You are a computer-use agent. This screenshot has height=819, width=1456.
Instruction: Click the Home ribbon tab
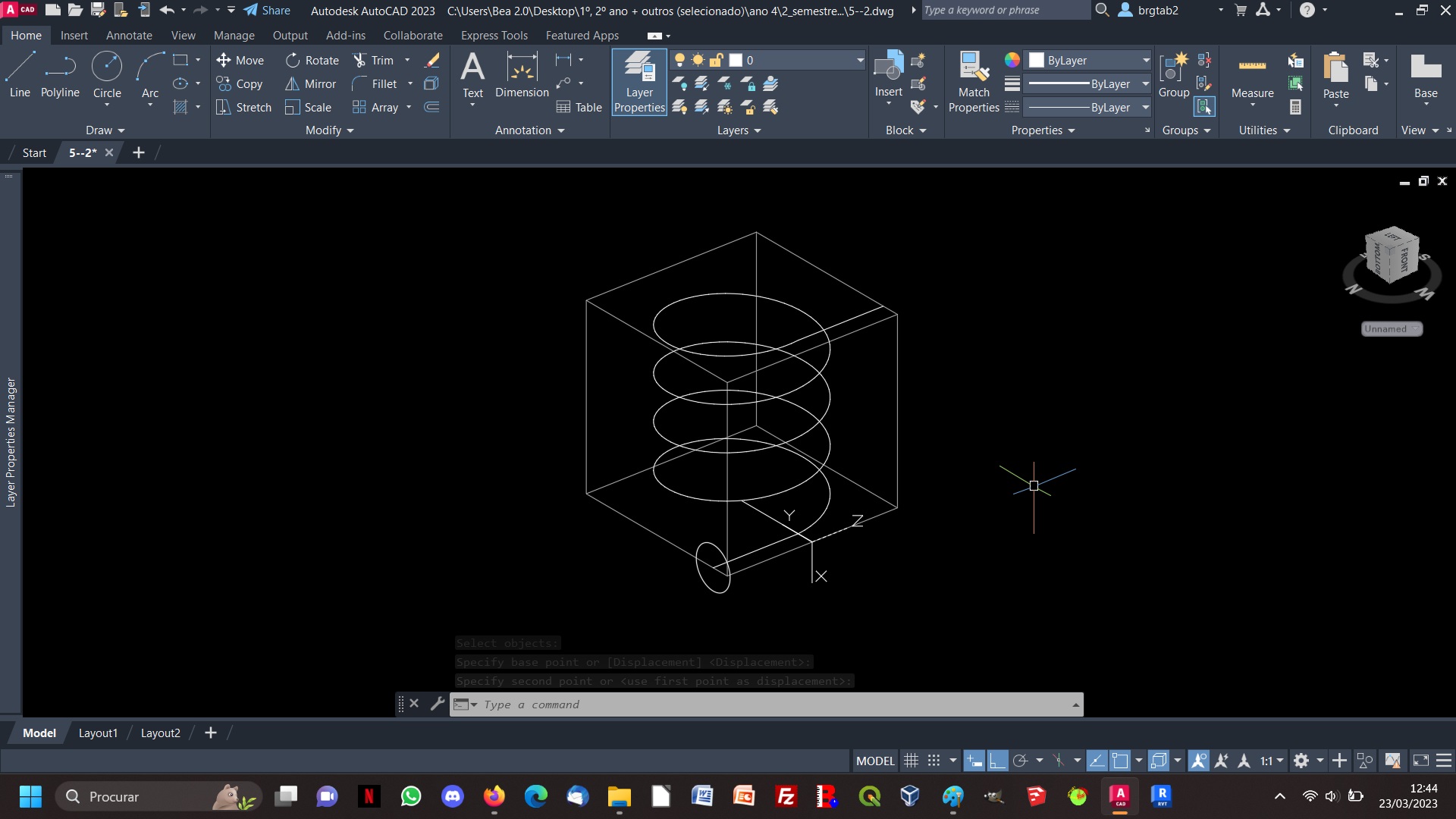(x=26, y=35)
